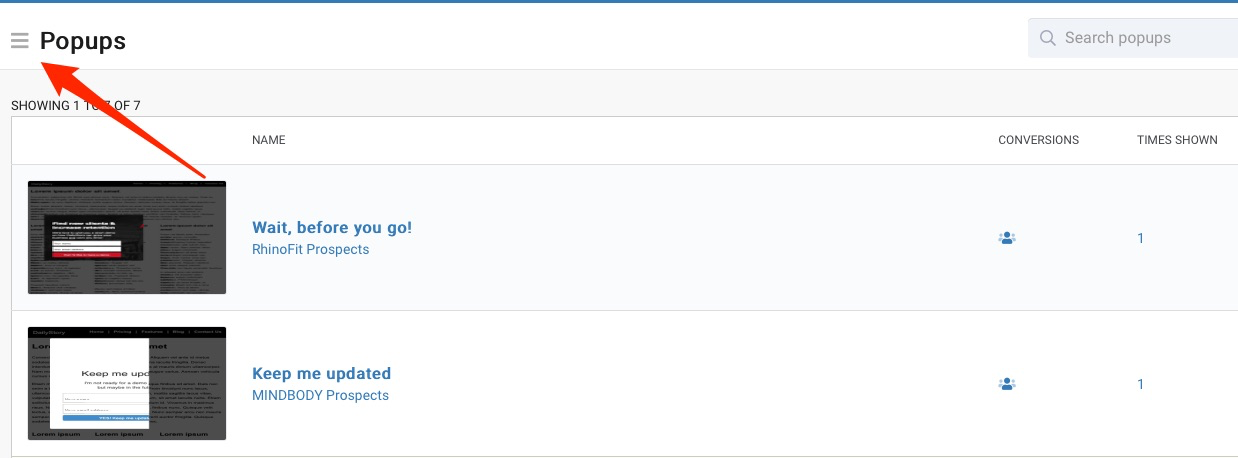This screenshot has height=458, width=1238.
Task: Select the Keep me updated table row
Action: tap(625, 384)
